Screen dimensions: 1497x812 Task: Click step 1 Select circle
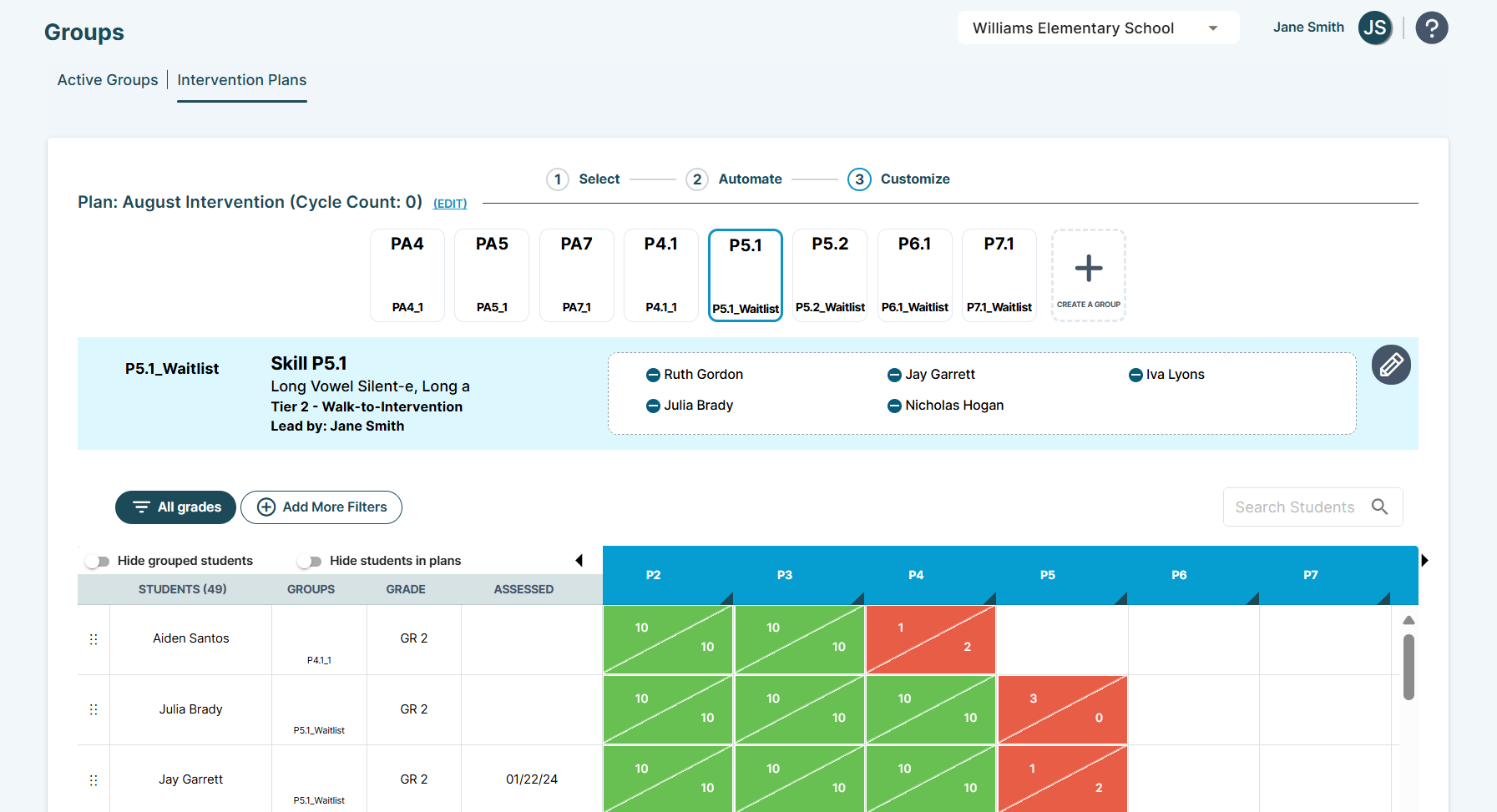tap(558, 179)
